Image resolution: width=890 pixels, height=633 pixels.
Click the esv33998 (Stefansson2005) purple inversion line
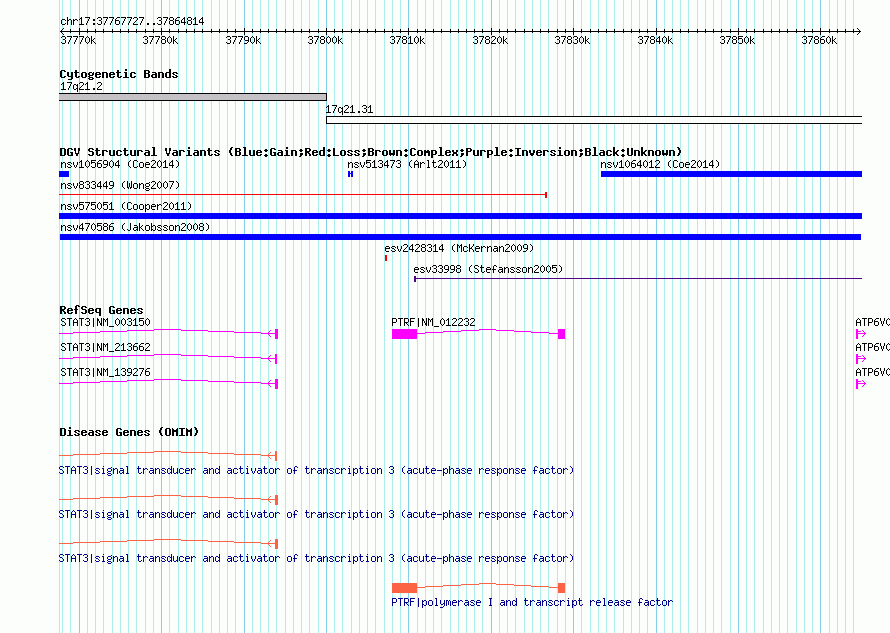[638, 279]
